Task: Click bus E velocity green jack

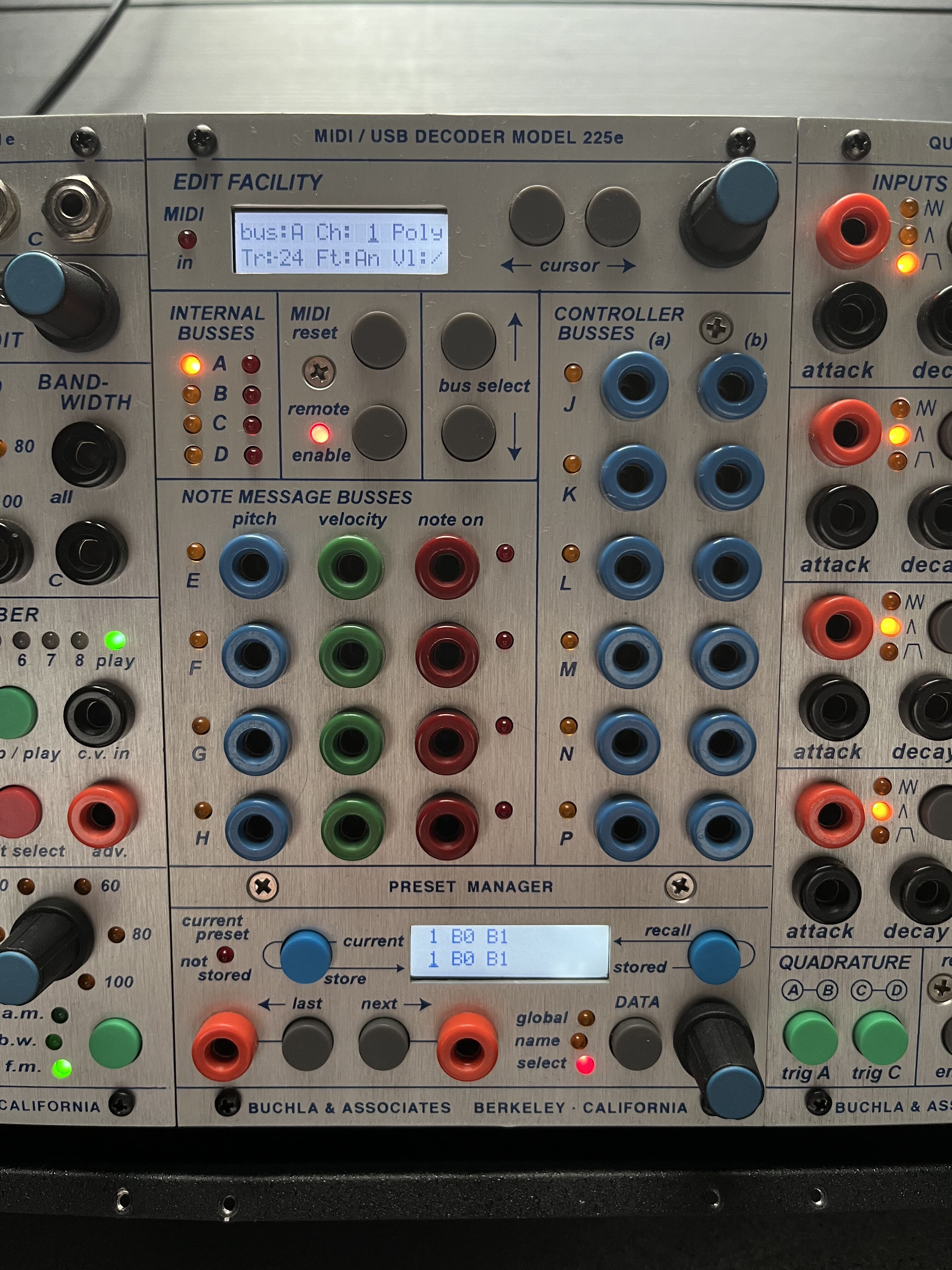Action: [x=350, y=567]
